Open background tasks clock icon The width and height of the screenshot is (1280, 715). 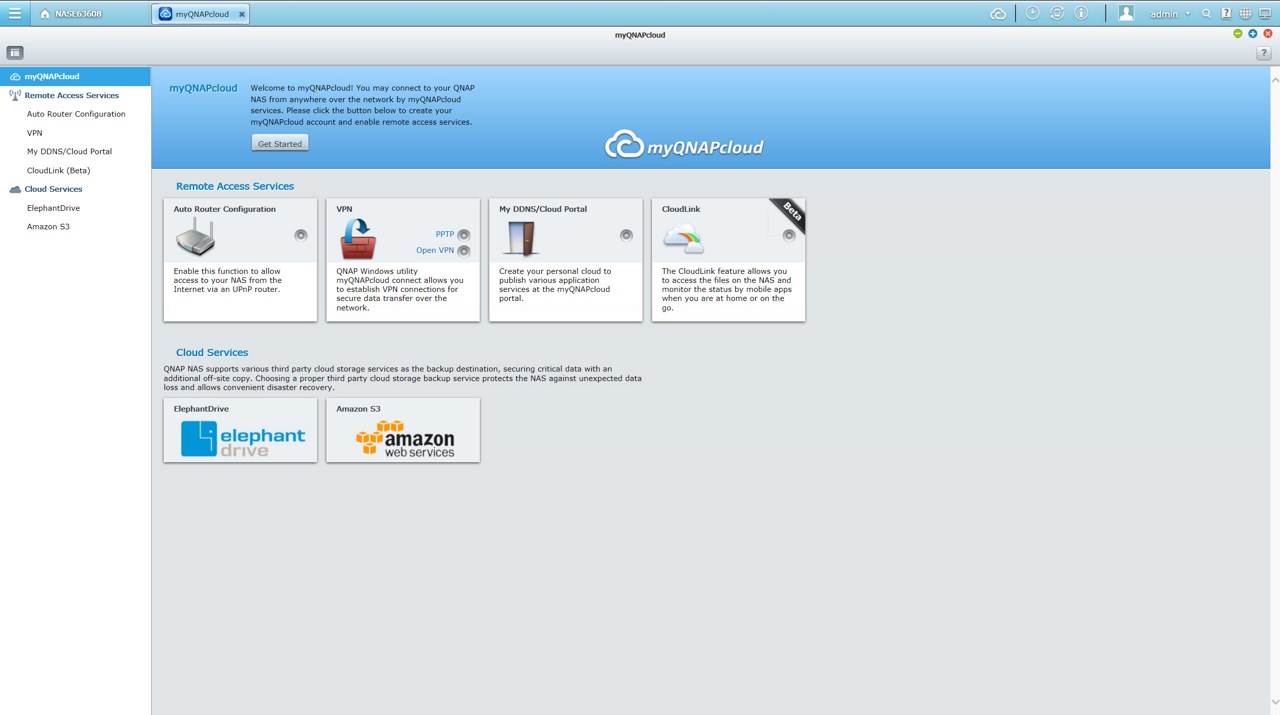tap(1032, 14)
